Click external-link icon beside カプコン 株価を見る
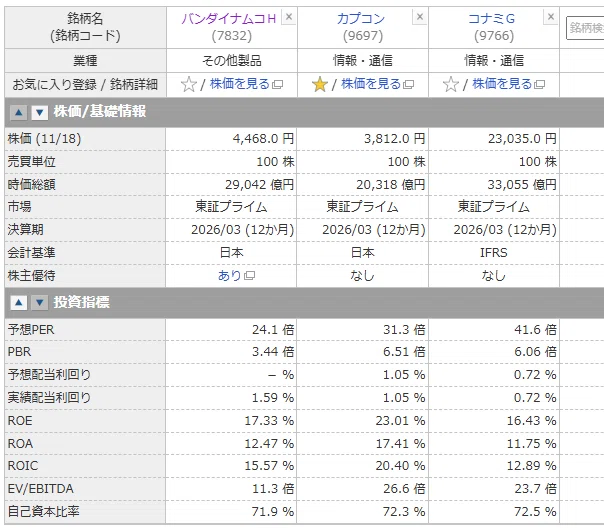 [x=408, y=84]
